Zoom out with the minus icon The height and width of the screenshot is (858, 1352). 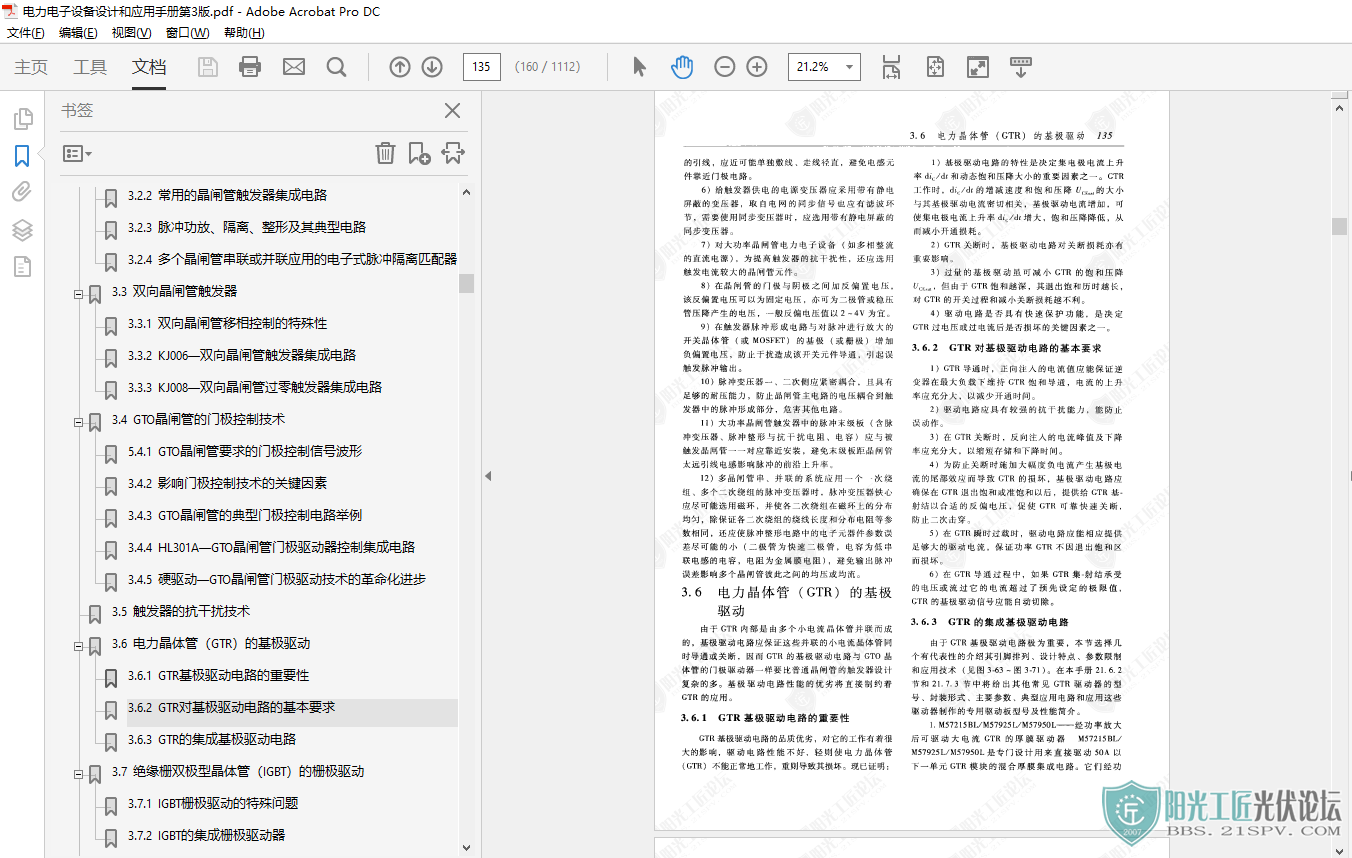pos(725,67)
